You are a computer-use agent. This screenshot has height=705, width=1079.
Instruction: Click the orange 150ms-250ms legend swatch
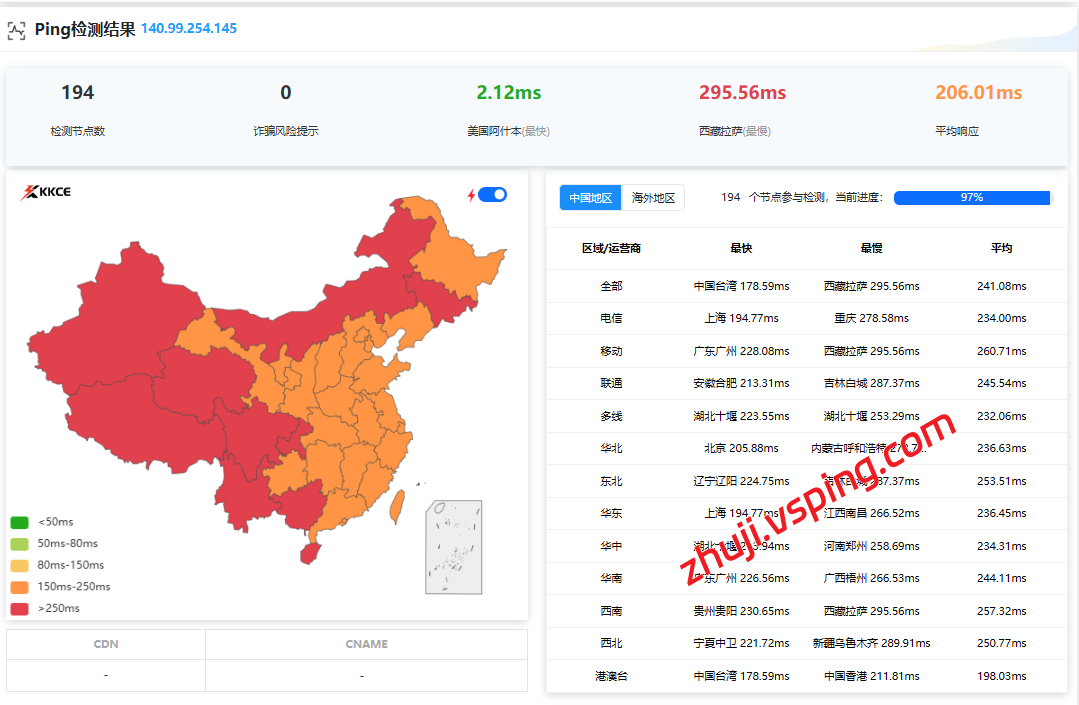coord(19,587)
